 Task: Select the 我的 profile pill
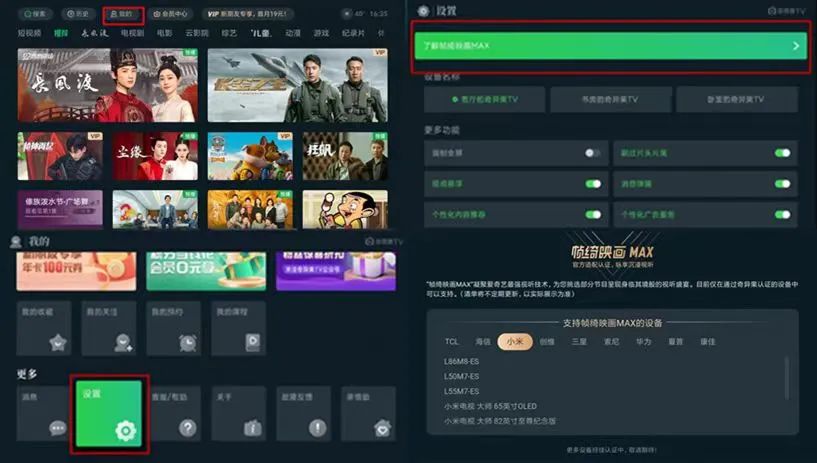click(123, 15)
